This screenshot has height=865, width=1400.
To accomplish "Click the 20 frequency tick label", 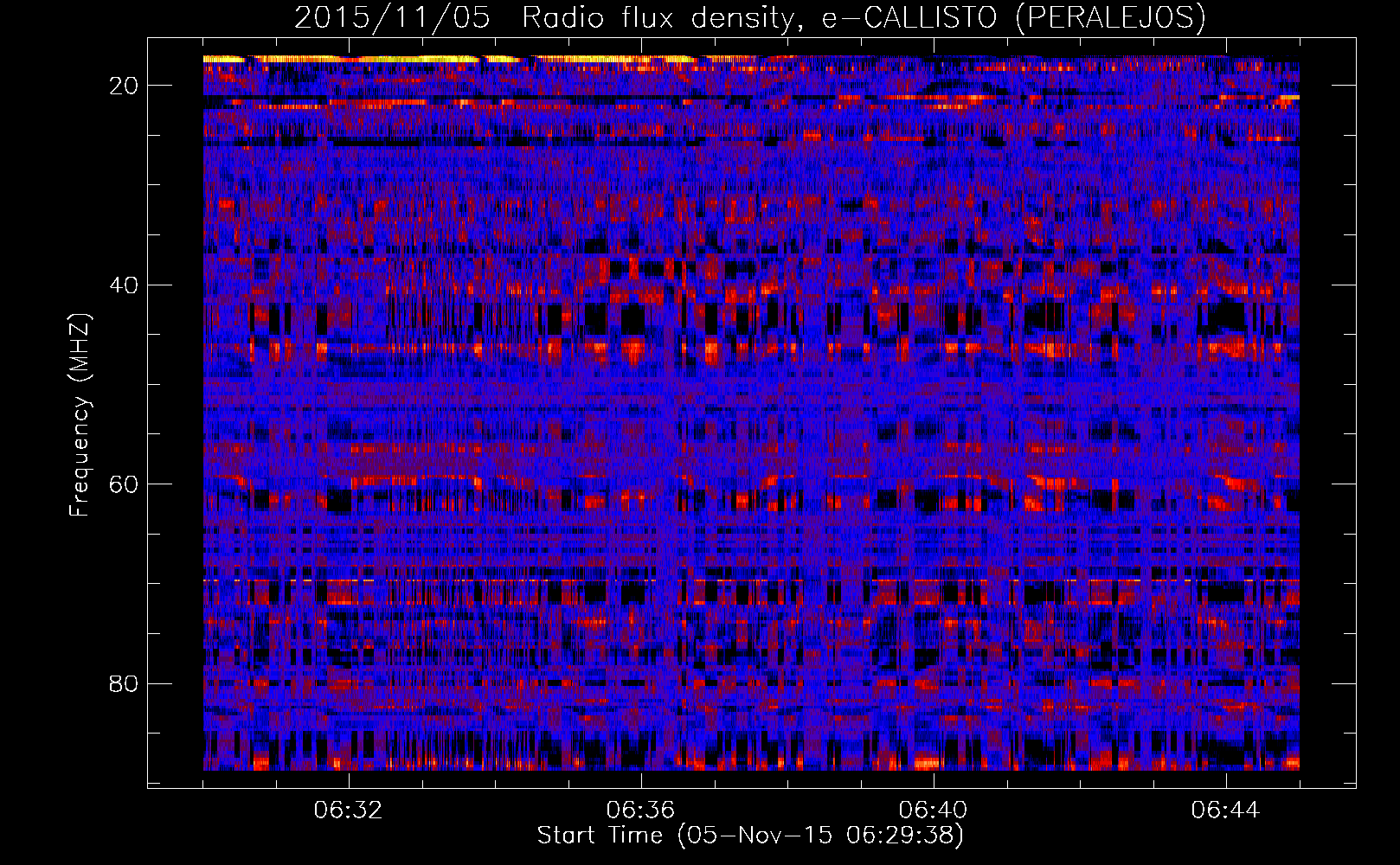I will click(124, 86).
